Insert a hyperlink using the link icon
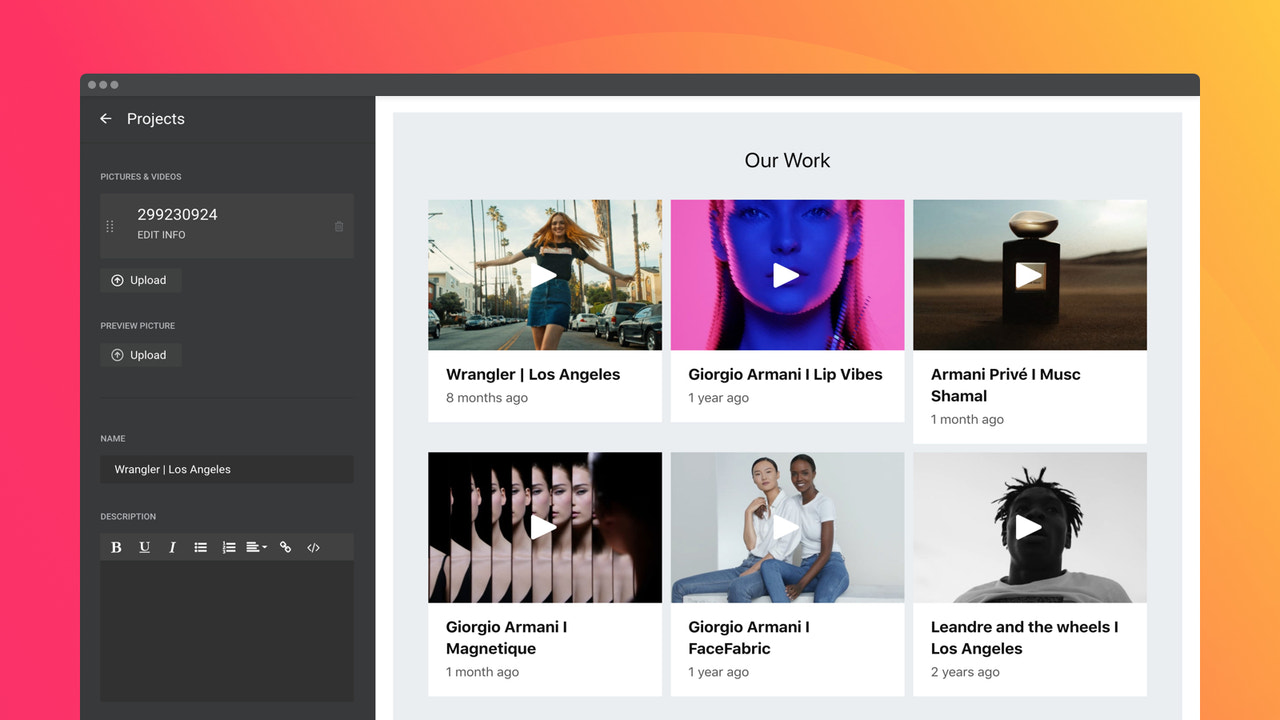Screen dimensions: 1280x720 click(286, 547)
